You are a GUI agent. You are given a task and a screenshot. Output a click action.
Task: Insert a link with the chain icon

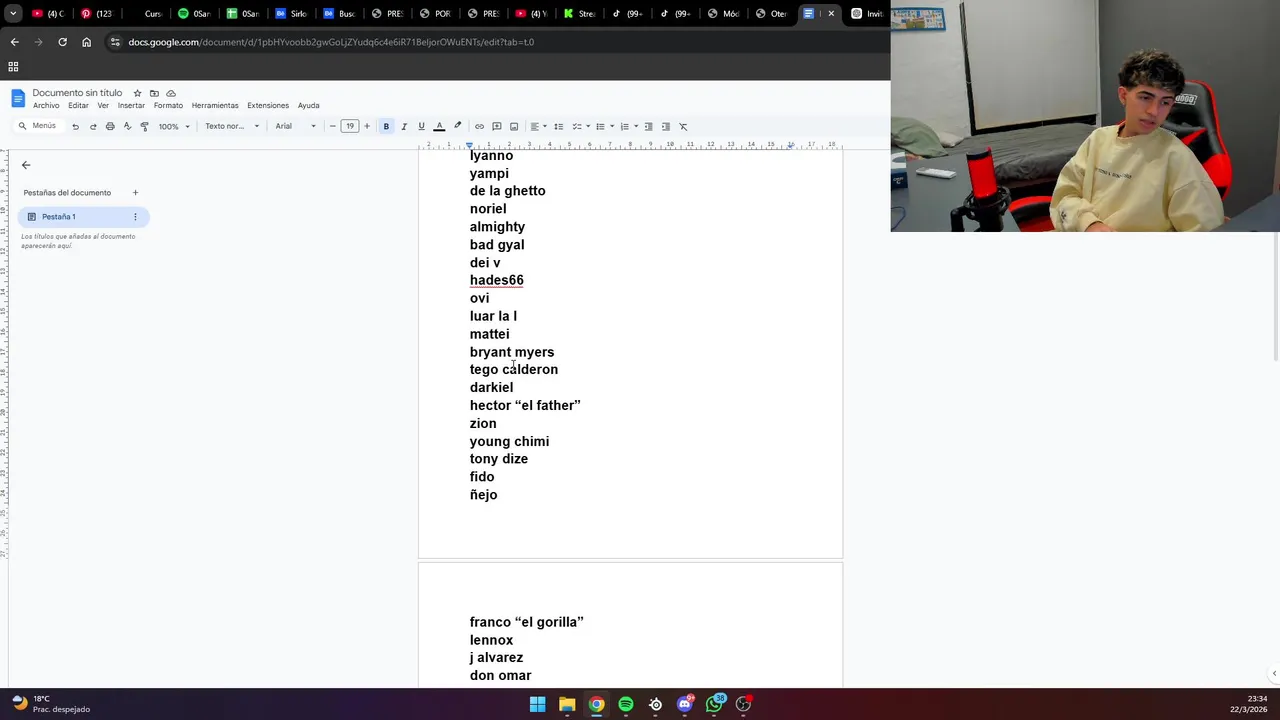tap(479, 126)
